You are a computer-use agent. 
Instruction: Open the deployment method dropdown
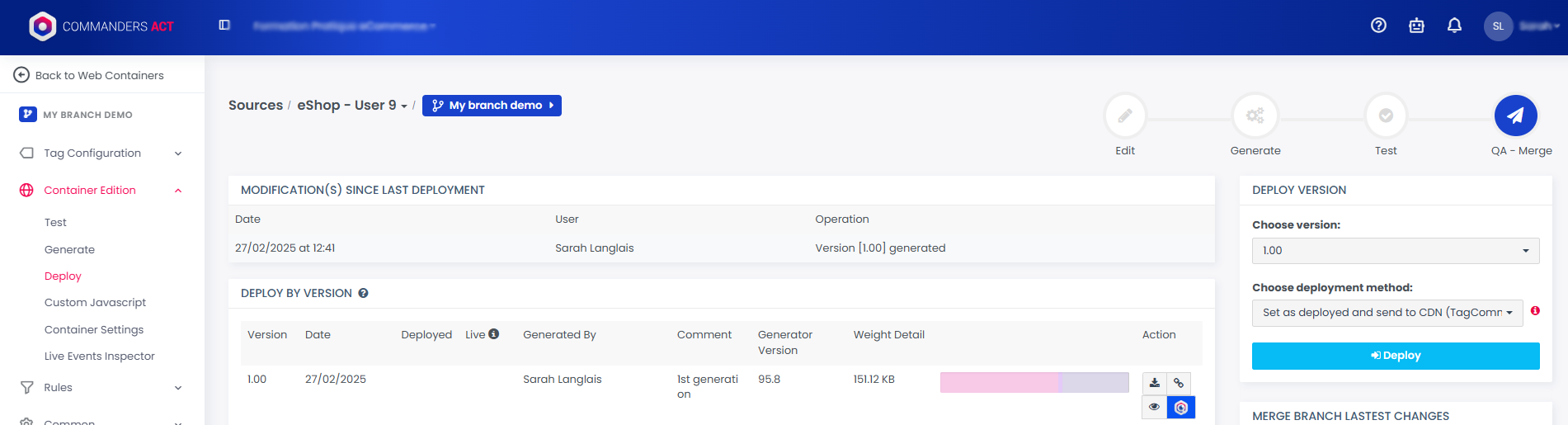[x=1387, y=313]
